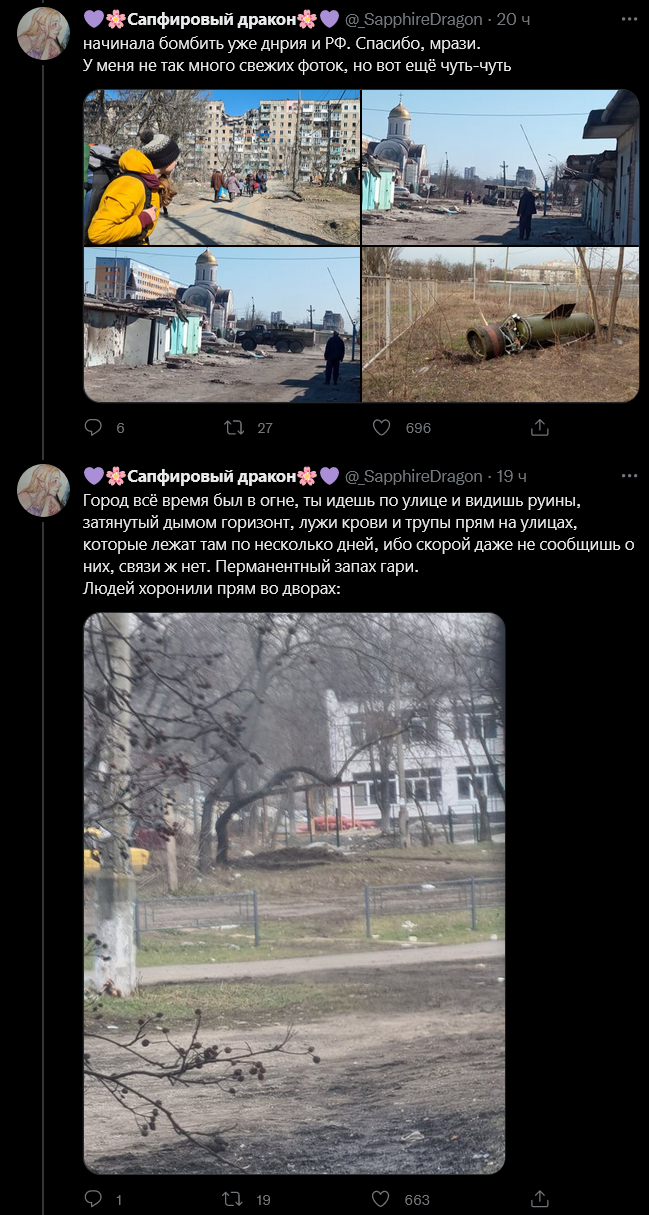Screen dimensions: 649x1215
Task: View top-right photo of church street
Action: (x=500, y=167)
